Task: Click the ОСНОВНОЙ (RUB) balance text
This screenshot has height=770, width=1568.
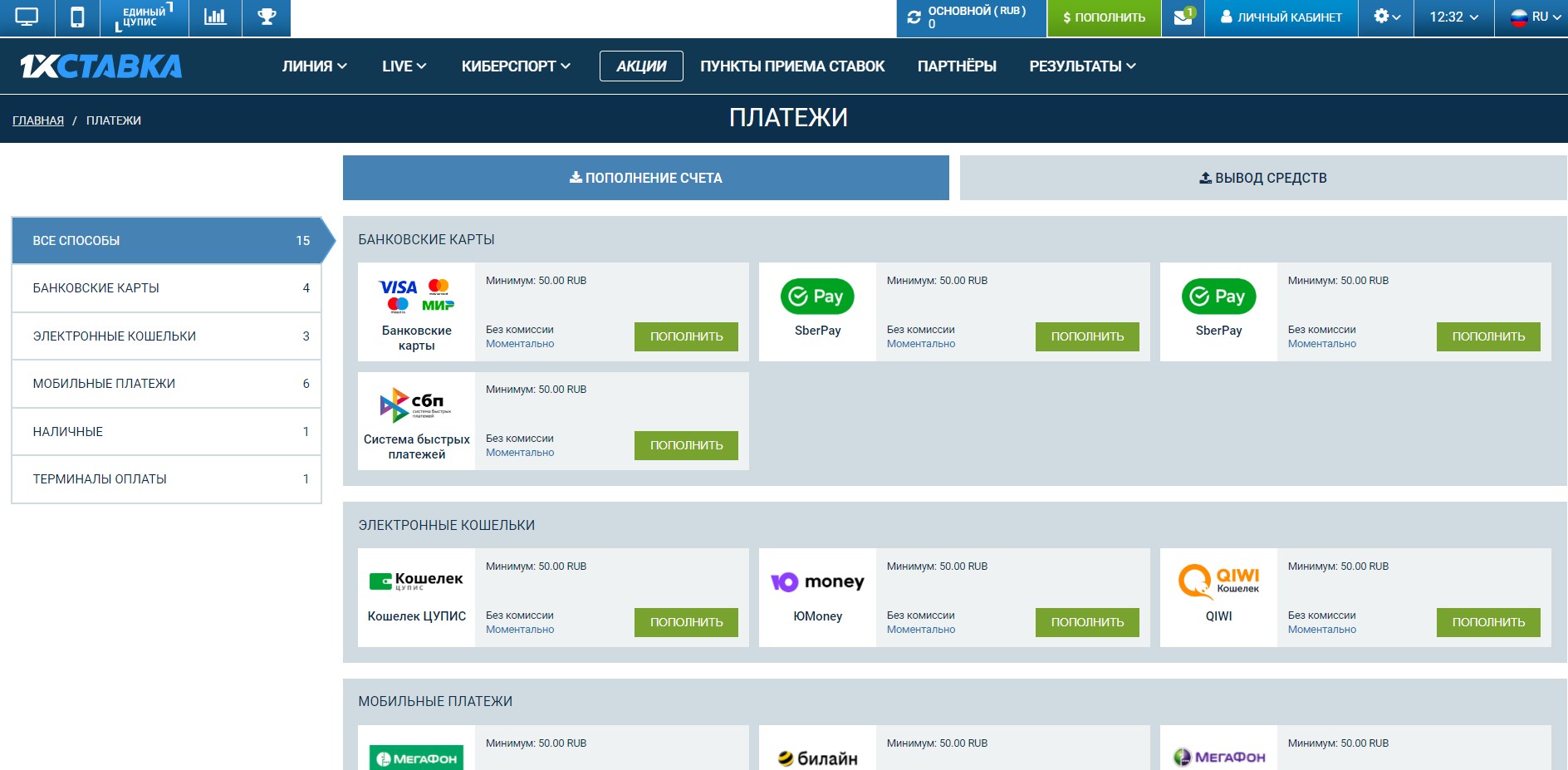Action: (977, 11)
